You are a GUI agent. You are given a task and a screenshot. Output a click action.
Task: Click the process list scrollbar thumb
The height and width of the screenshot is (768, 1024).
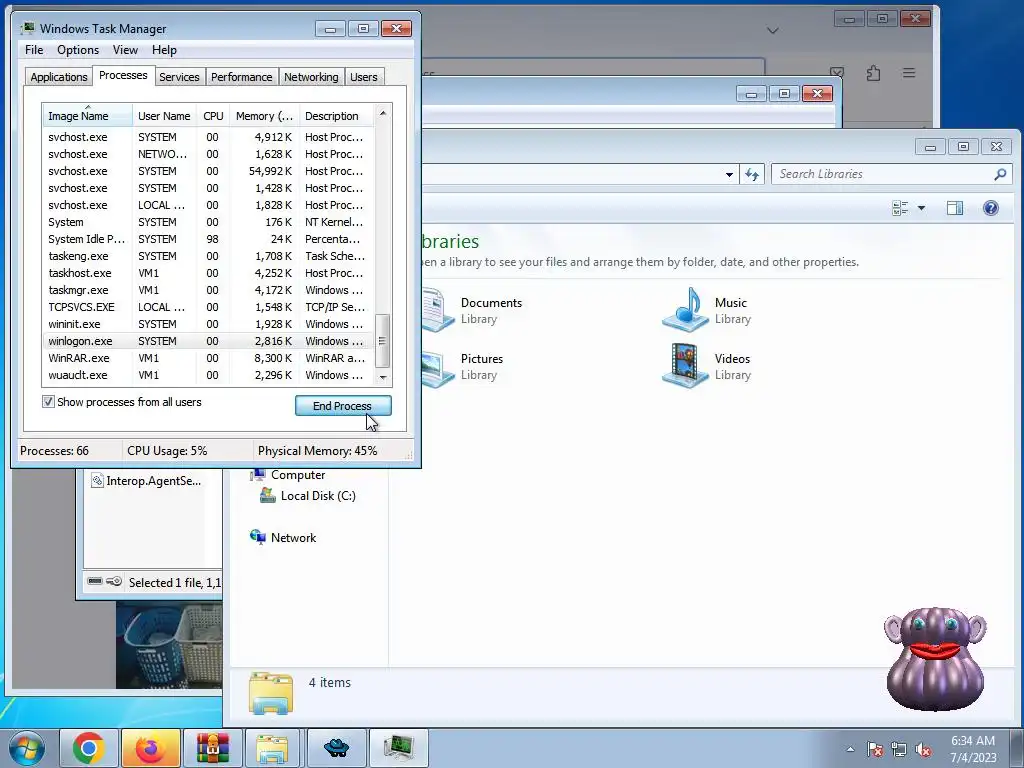383,341
